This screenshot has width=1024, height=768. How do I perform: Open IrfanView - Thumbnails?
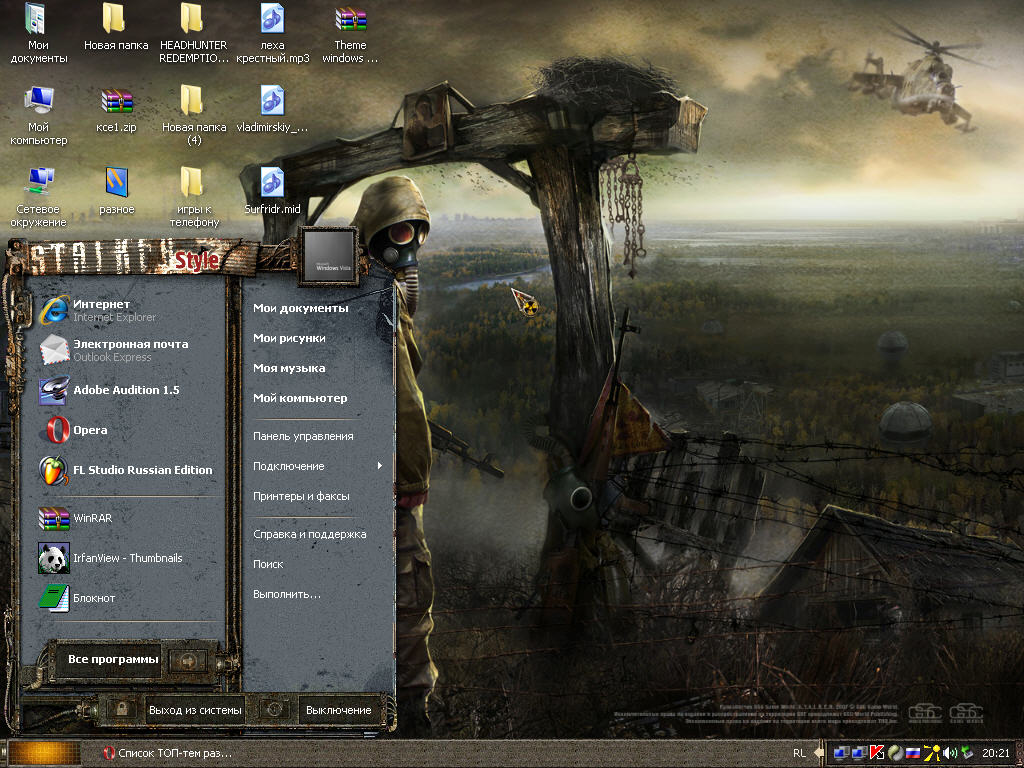tap(110, 558)
